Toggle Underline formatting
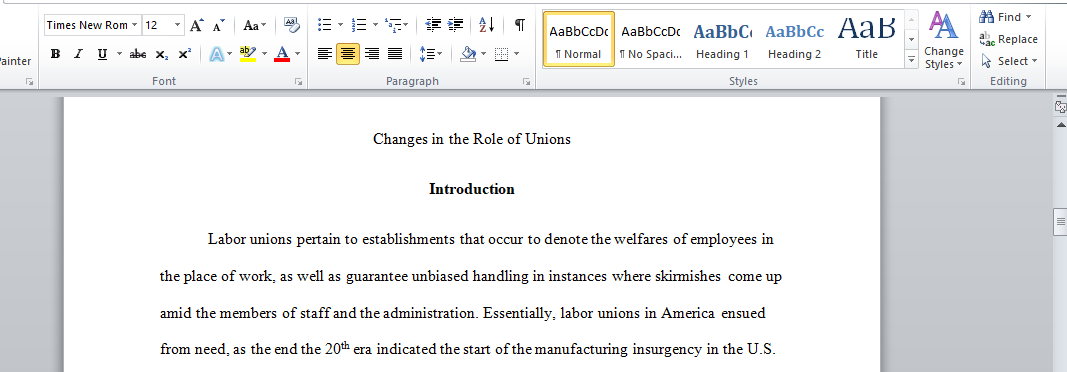Viewport: 1067px width, 372px height. point(102,54)
